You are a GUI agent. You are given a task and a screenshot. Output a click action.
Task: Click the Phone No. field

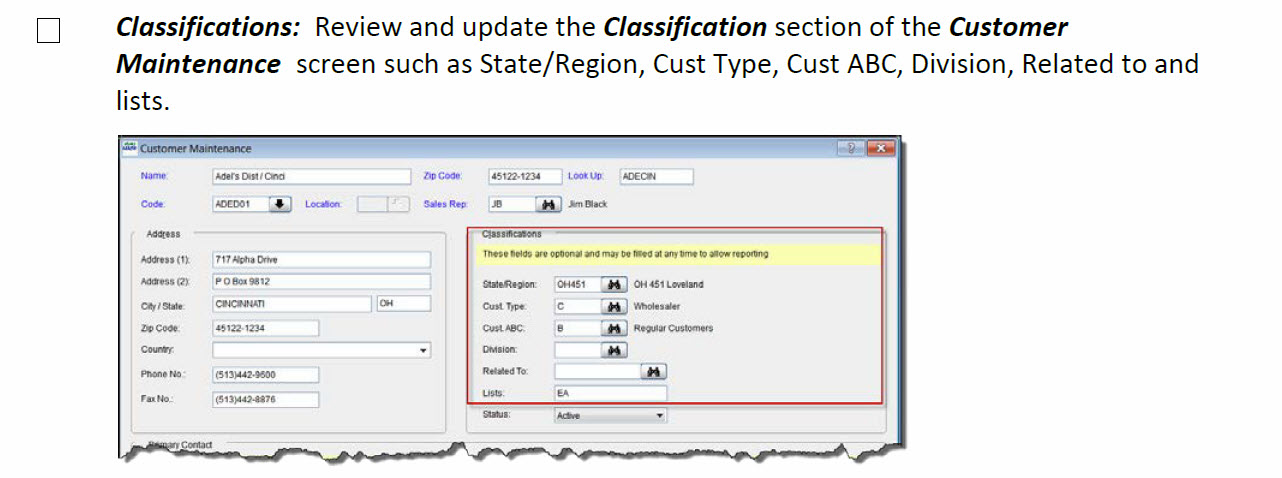point(265,375)
